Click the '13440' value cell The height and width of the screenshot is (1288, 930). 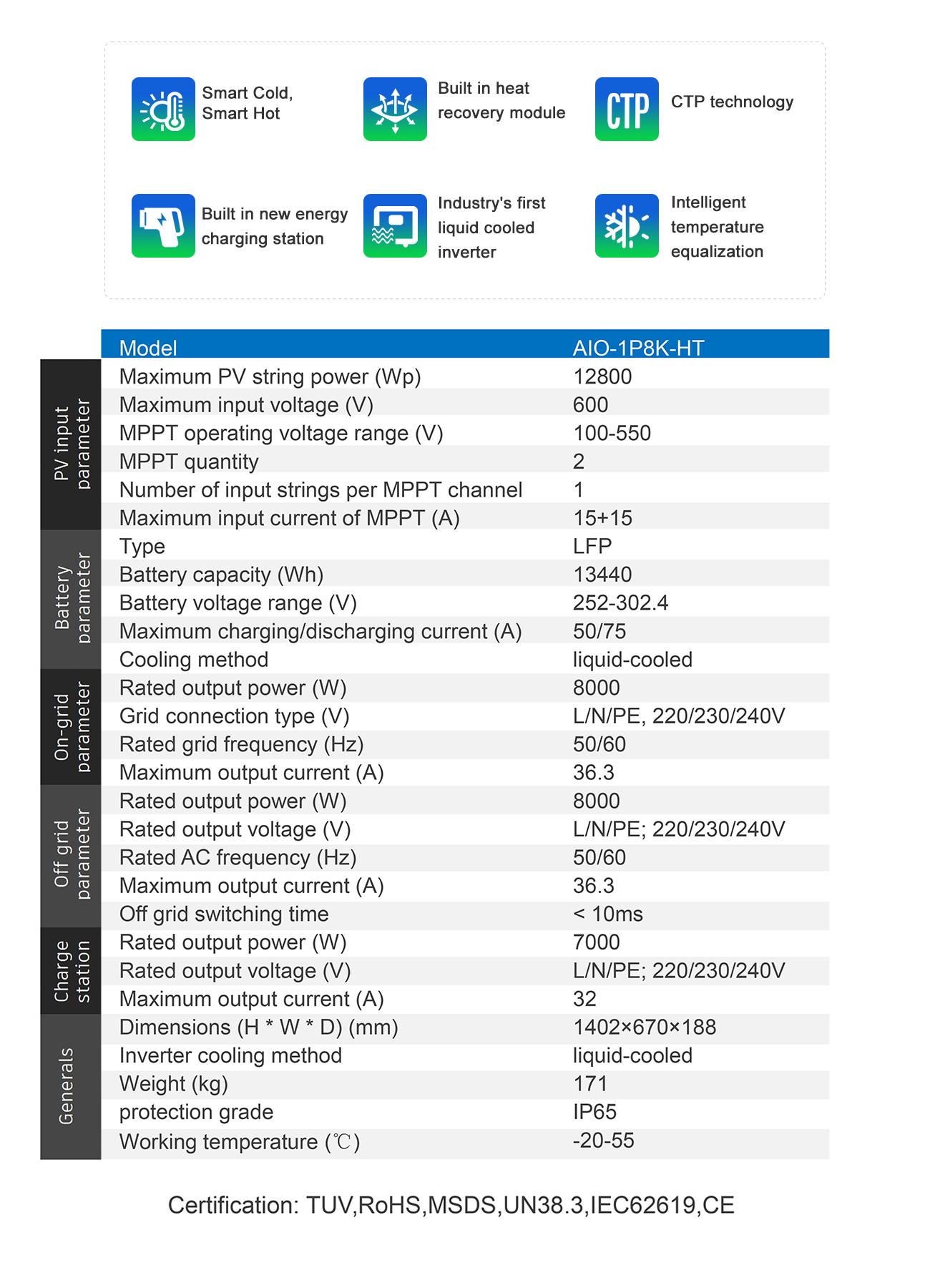(x=602, y=575)
